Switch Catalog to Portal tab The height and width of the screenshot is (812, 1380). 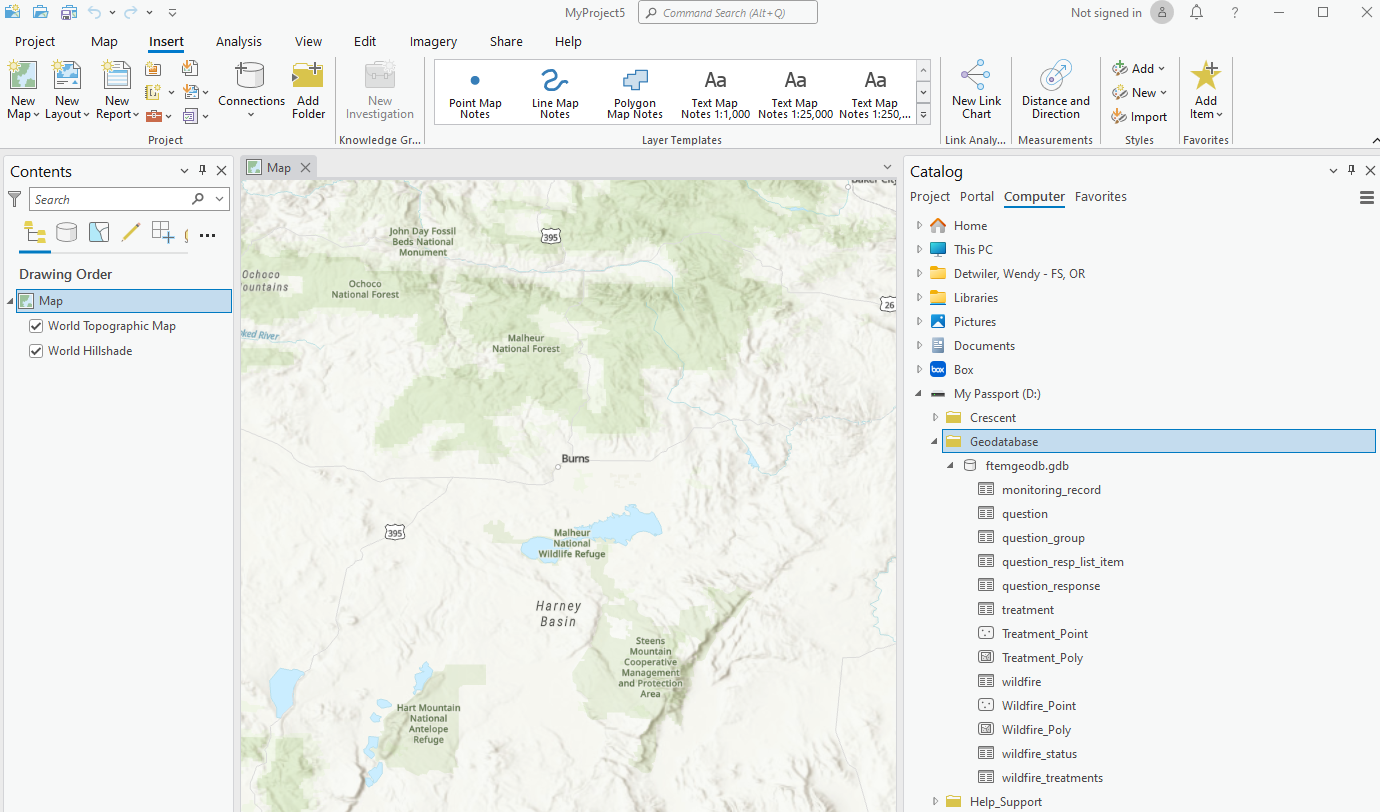(x=977, y=197)
